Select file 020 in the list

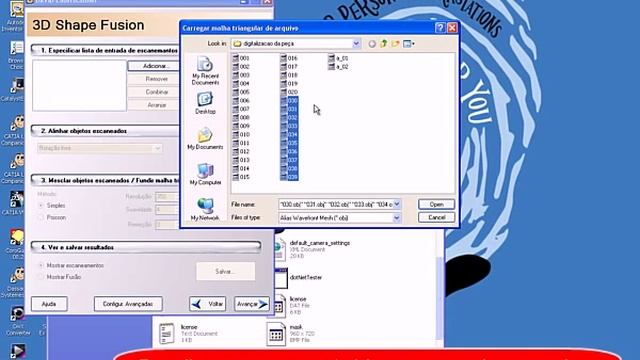289,92
